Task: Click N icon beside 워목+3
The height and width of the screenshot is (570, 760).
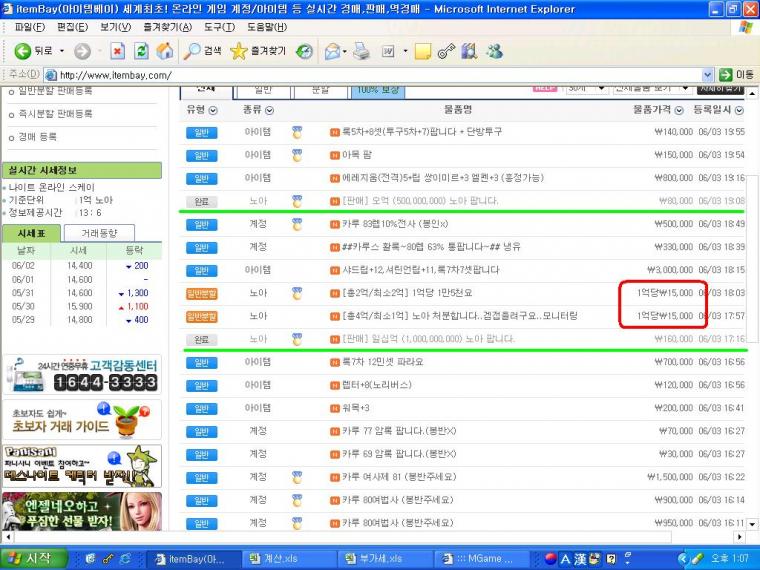Action: 335,408
